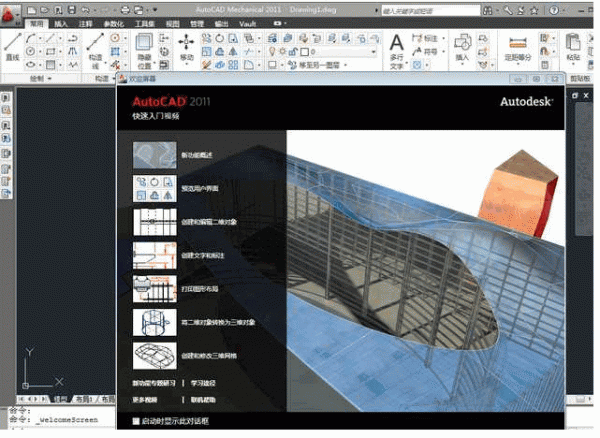Select the Multiline text (多行文字) tool

pyautogui.click(x=397, y=51)
